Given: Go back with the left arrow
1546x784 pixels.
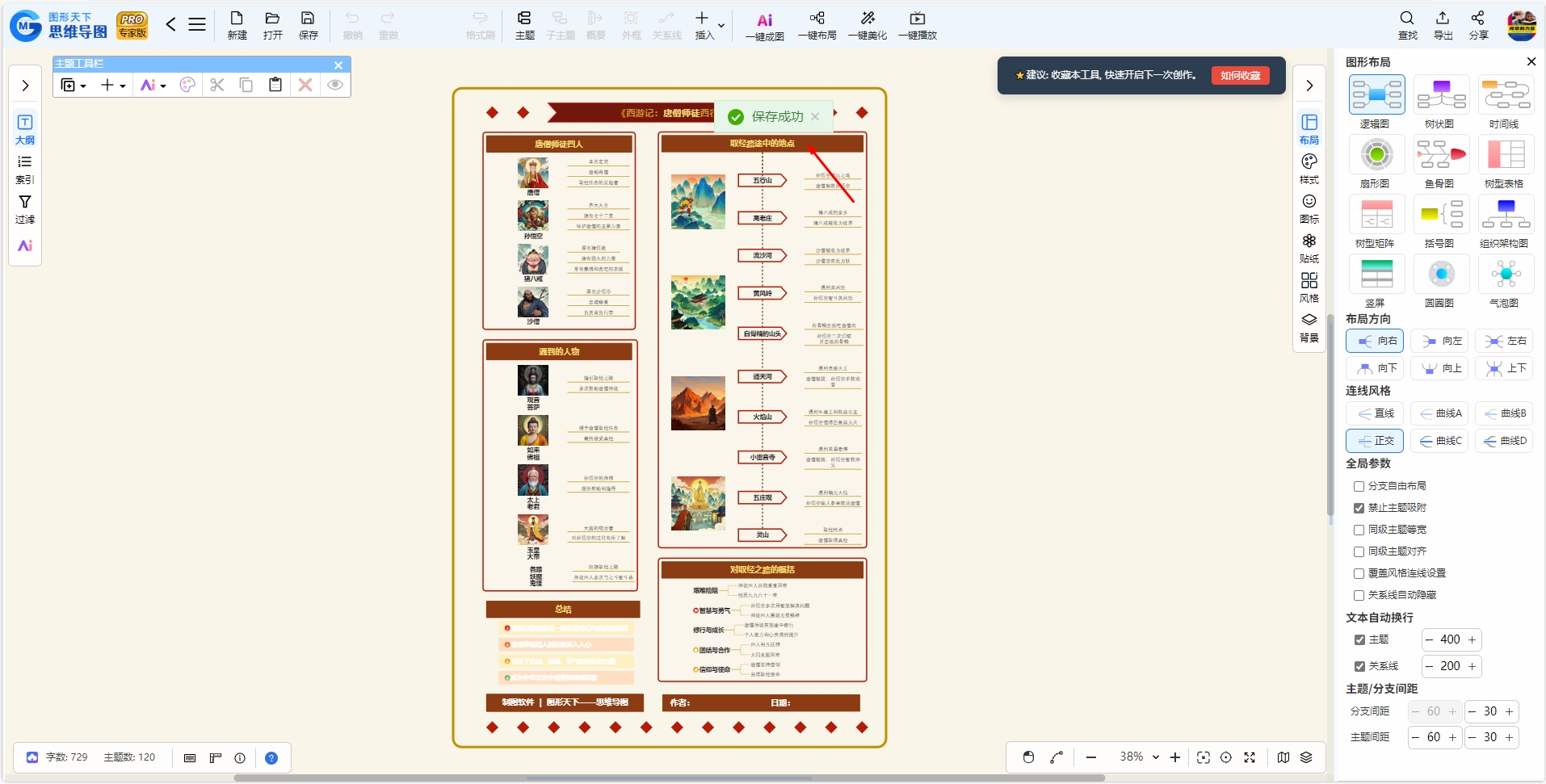Looking at the screenshot, I should [170, 24].
